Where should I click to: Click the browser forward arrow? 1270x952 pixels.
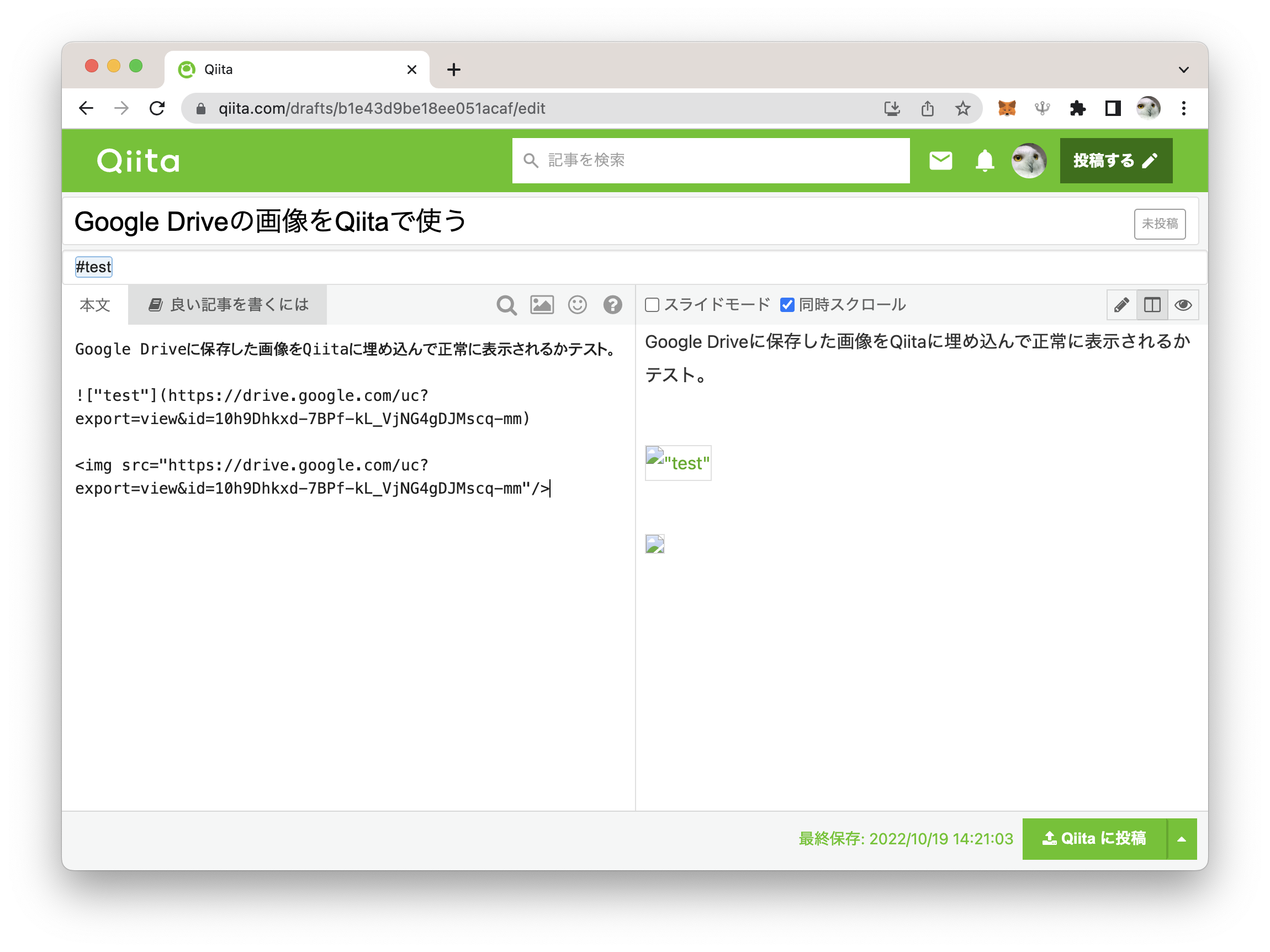tap(121, 108)
